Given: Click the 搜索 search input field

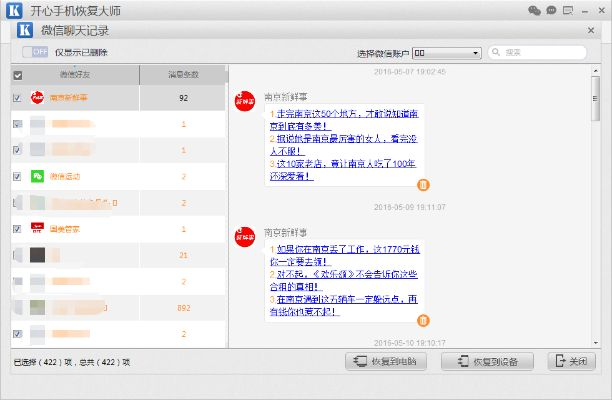Looking at the screenshot, I should (x=537, y=52).
